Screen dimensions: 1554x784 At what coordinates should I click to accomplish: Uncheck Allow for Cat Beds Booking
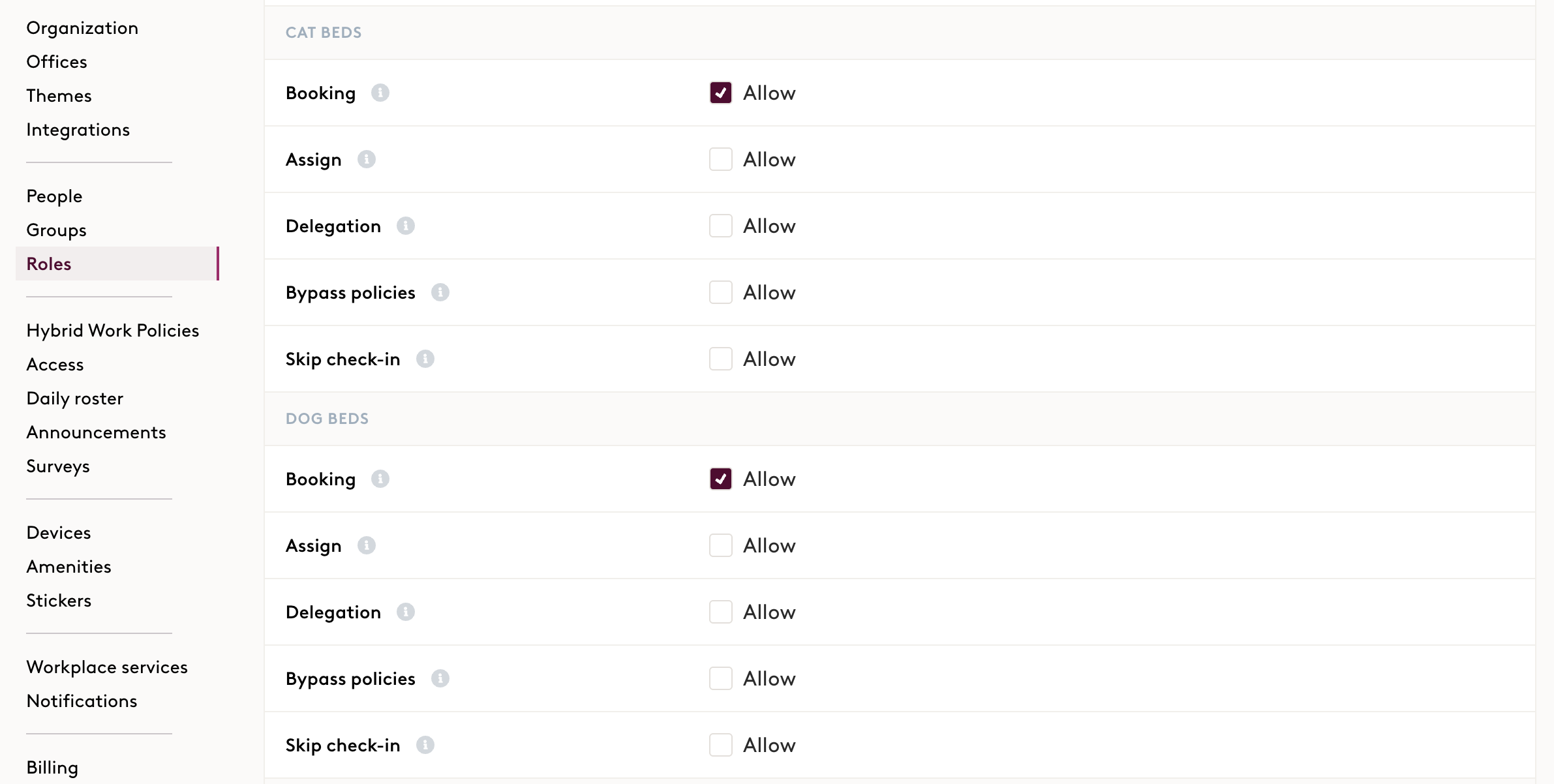(x=721, y=93)
